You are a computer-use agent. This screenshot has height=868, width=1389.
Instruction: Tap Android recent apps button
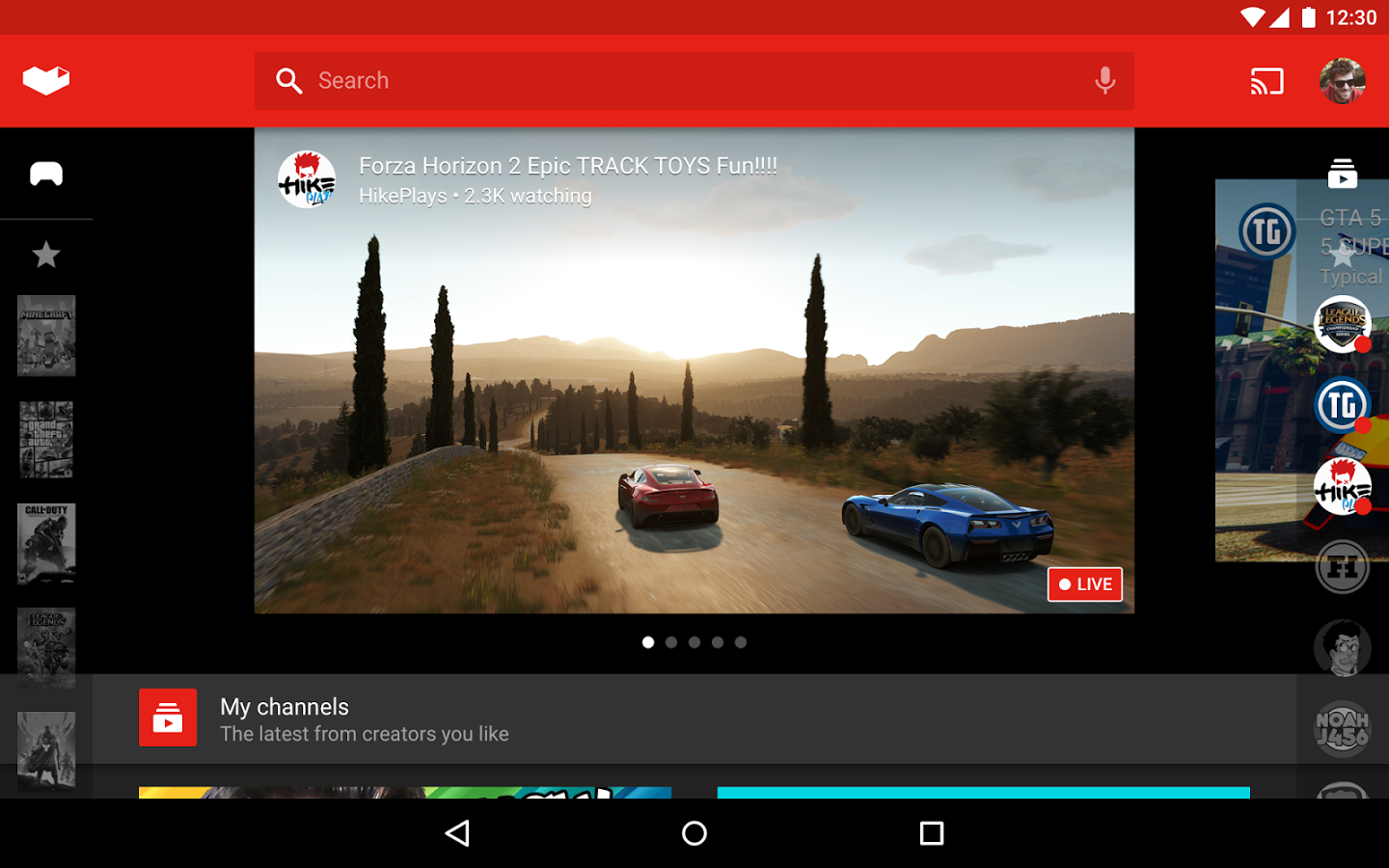pos(932,833)
